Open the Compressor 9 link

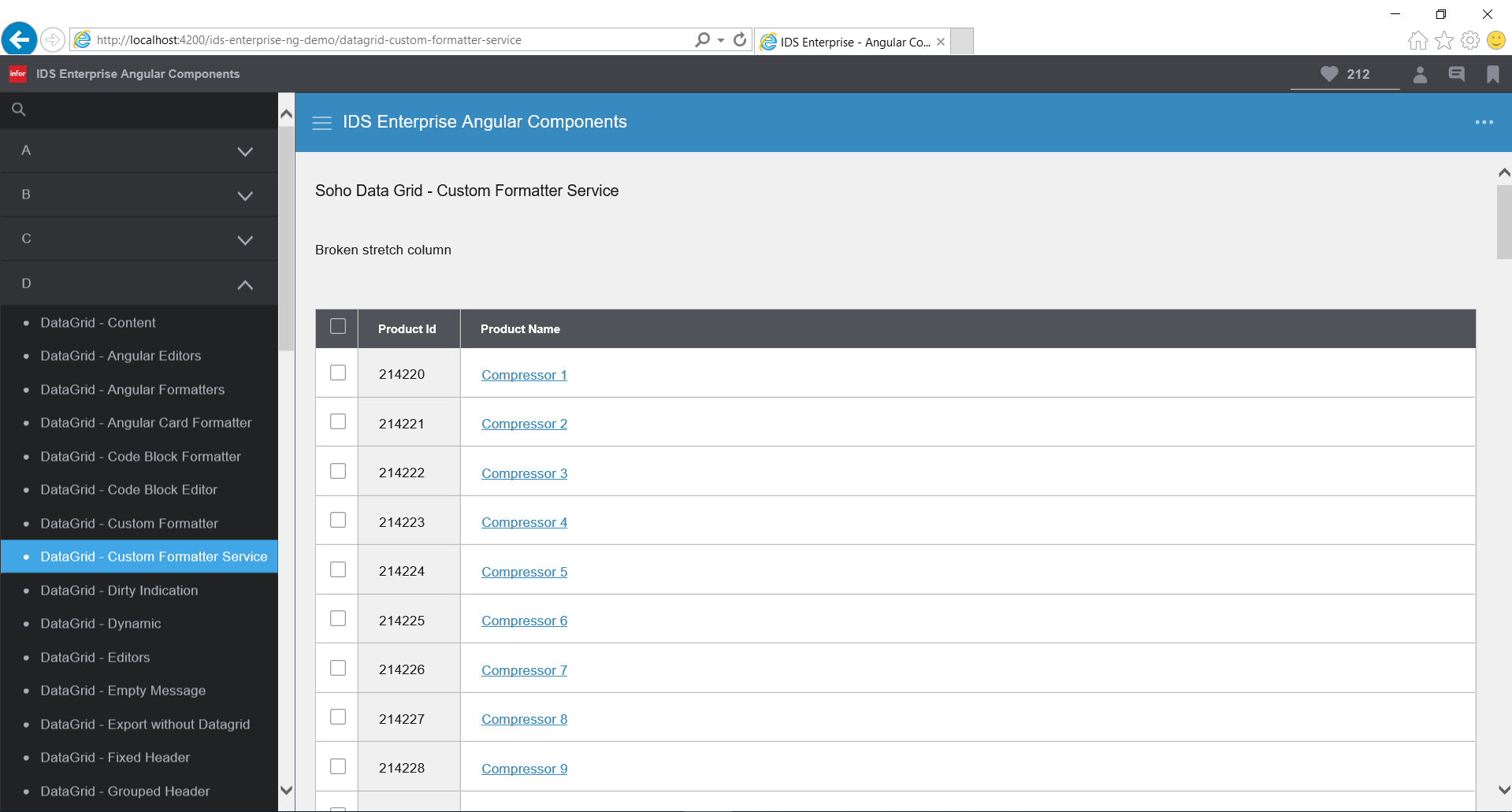[x=524, y=769]
